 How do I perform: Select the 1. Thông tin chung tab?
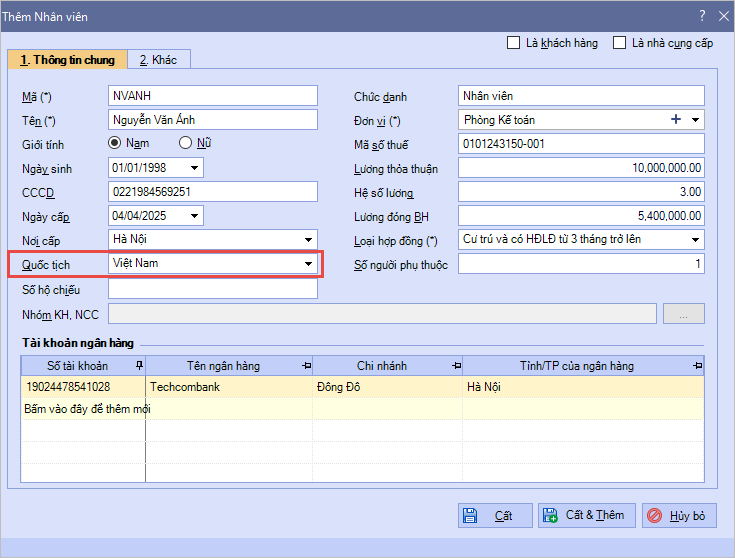click(x=68, y=60)
